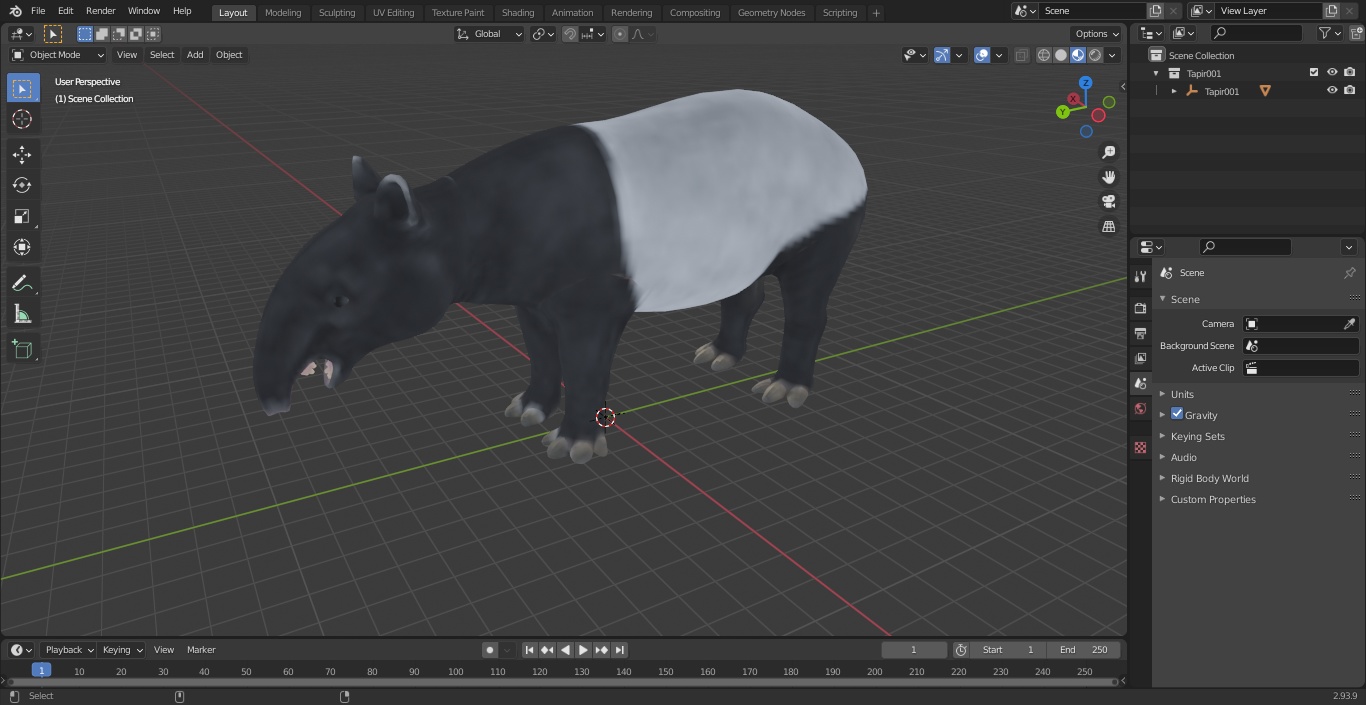The image size is (1366, 705).
Task: Pin the Scene properties panel
Action: pos(1349,272)
